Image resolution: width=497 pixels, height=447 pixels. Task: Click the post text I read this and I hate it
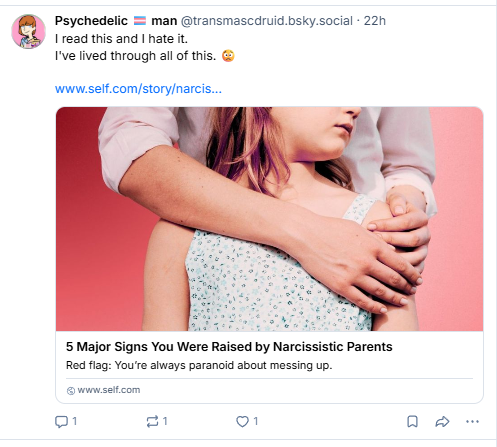(x=121, y=39)
